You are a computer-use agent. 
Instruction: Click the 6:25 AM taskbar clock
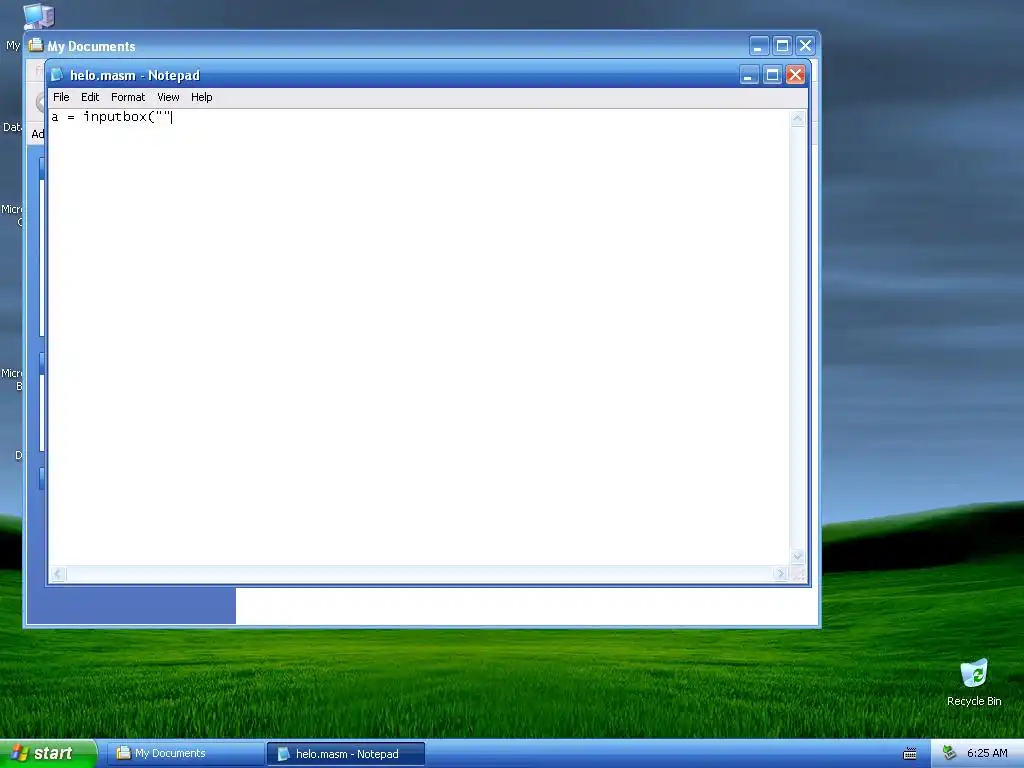point(987,754)
